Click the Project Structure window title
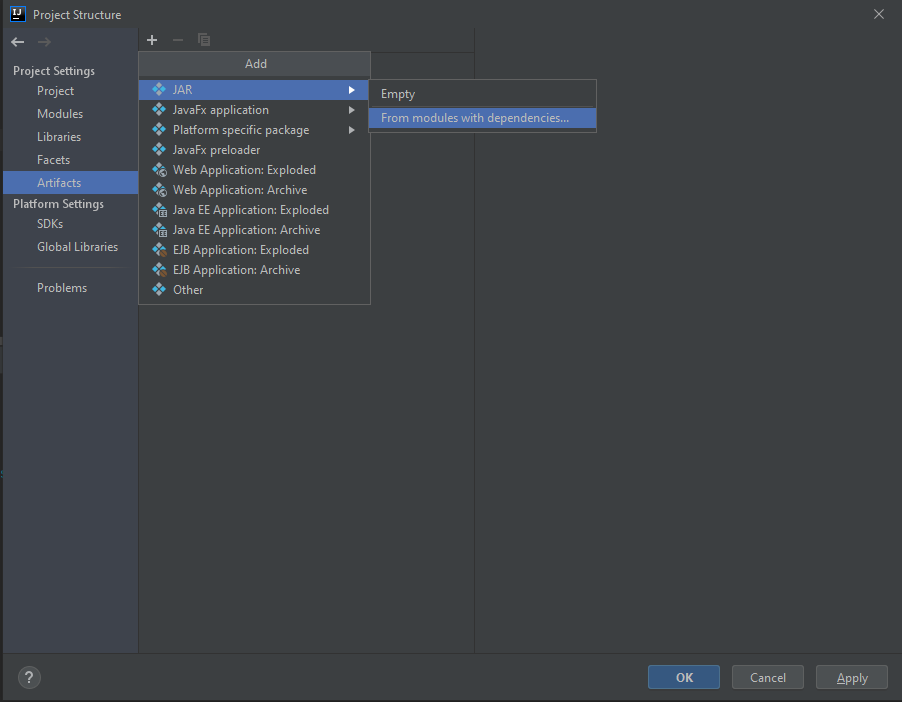Viewport: 902px width, 702px height. [77, 15]
